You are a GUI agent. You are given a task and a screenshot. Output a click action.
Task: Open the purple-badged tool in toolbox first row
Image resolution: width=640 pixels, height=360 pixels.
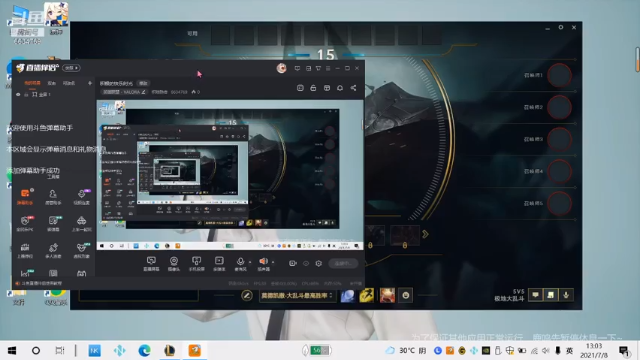82,196
